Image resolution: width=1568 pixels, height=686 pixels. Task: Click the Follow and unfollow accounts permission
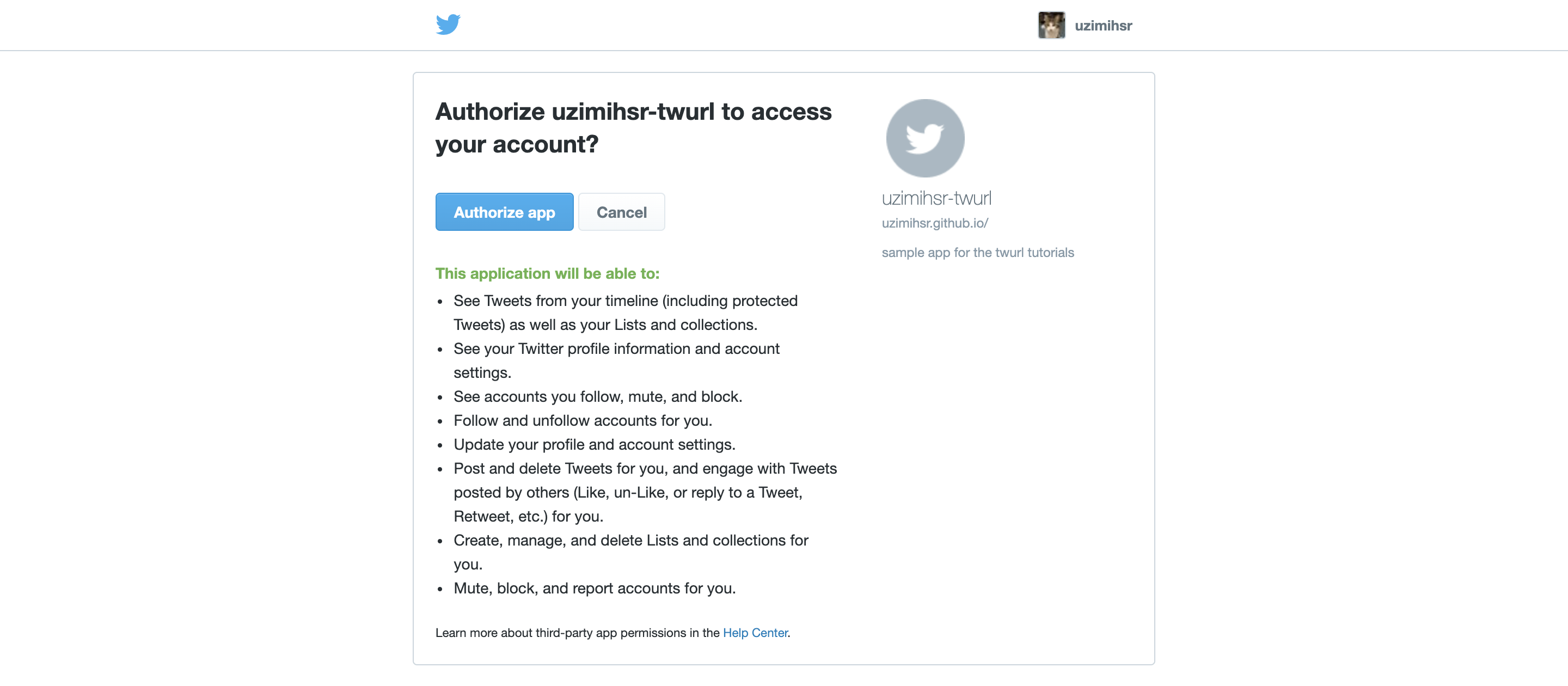pyautogui.click(x=583, y=420)
